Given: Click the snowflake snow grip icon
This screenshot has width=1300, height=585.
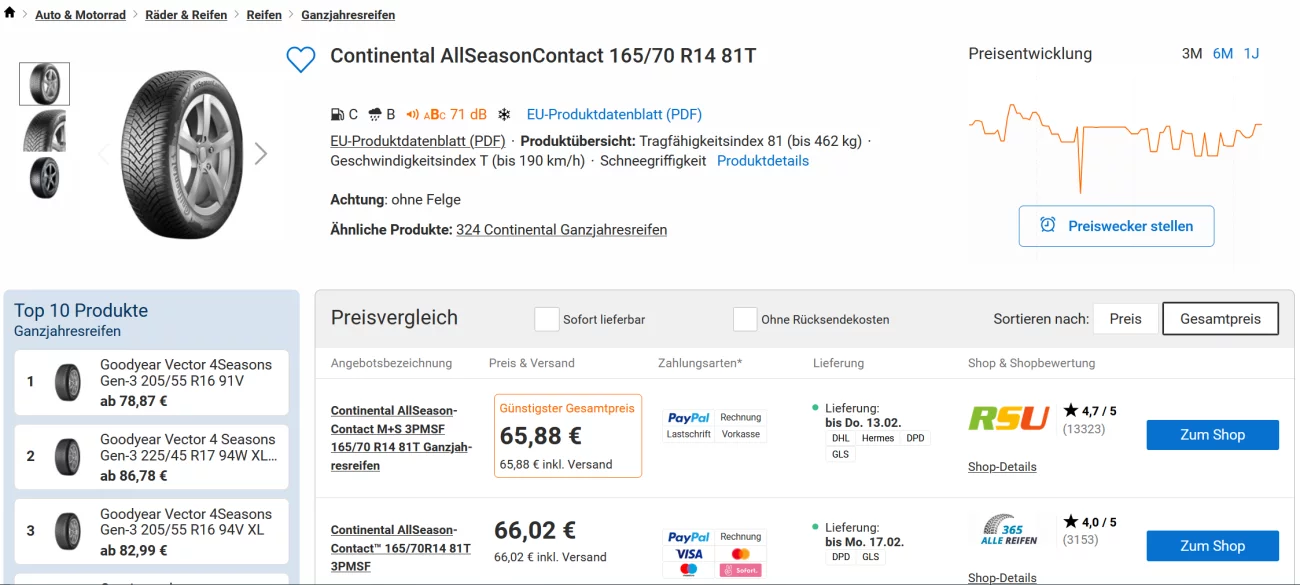Looking at the screenshot, I should click(x=504, y=114).
